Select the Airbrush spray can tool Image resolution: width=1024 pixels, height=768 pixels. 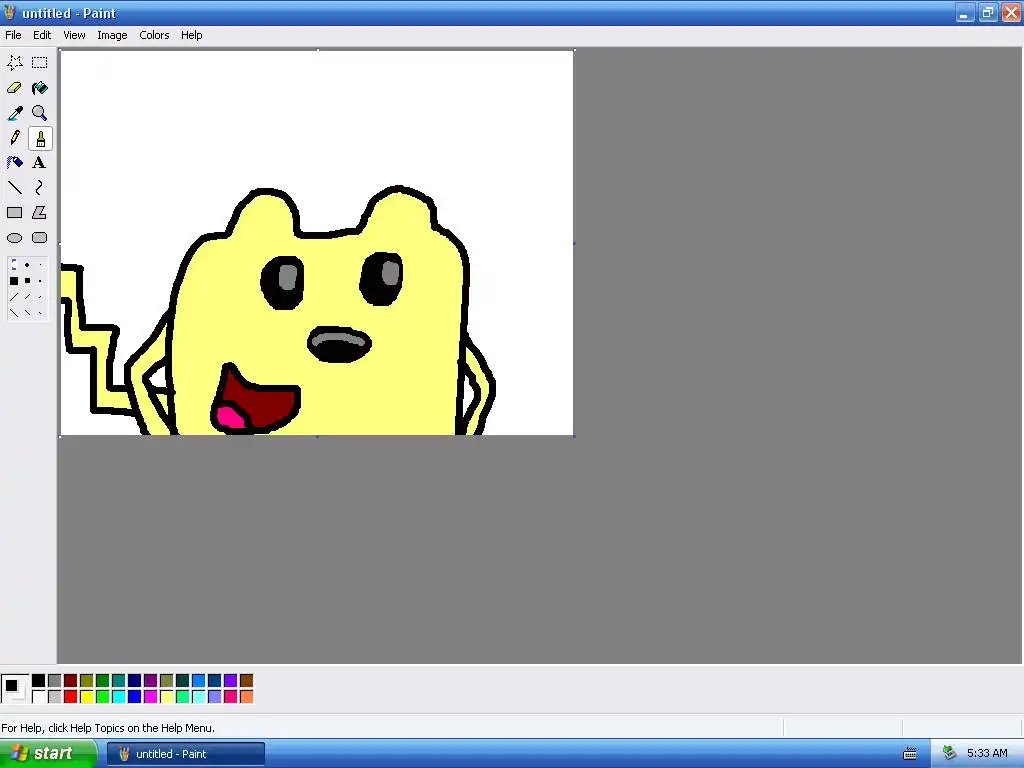tap(14, 163)
